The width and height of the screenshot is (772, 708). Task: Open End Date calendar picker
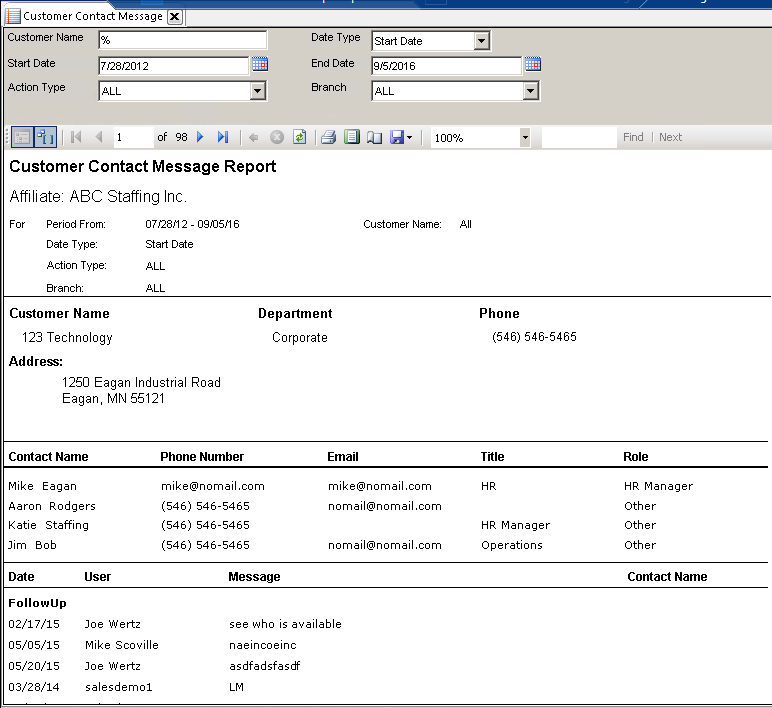[x=533, y=64]
